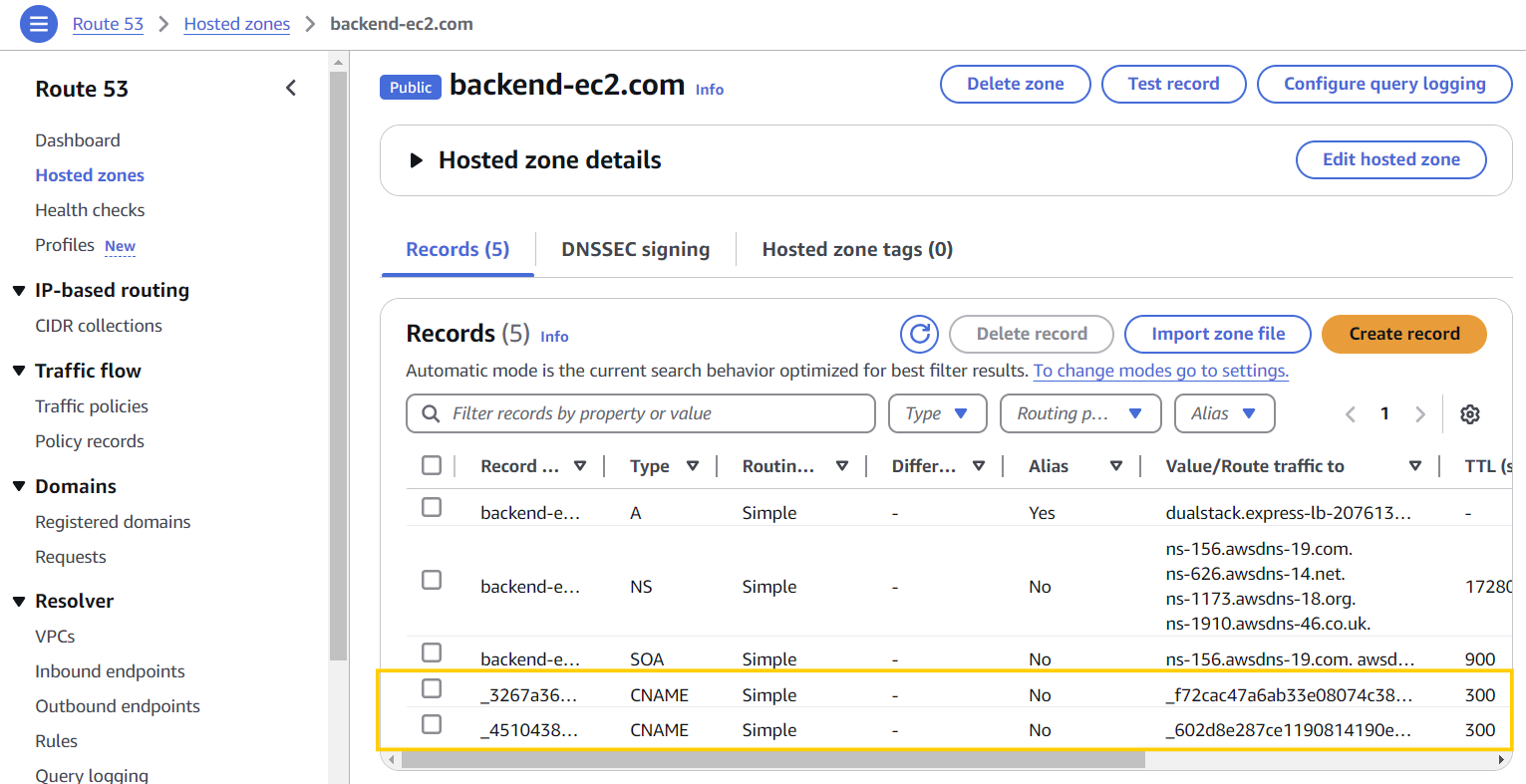Switch to Records (5) tab
Image resolution: width=1526 pixels, height=784 pixels.
pyautogui.click(x=458, y=249)
